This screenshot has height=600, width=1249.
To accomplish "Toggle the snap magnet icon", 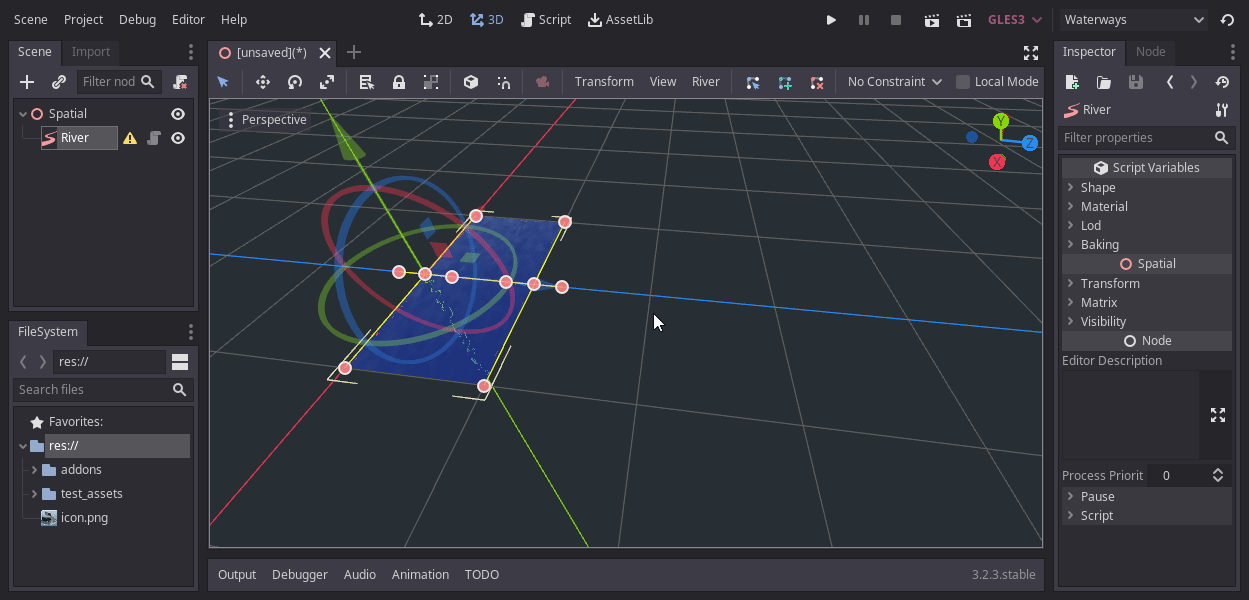I will [503, 82].
